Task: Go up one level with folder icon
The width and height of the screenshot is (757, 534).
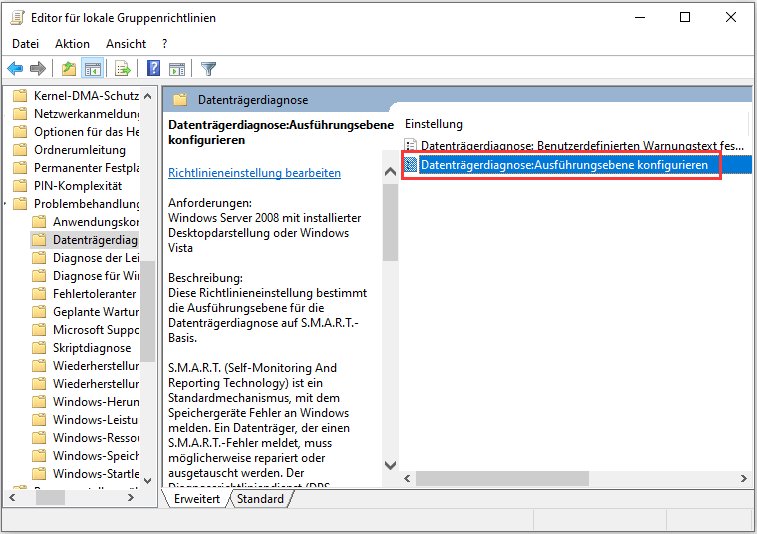Action: tap(69, 69)
